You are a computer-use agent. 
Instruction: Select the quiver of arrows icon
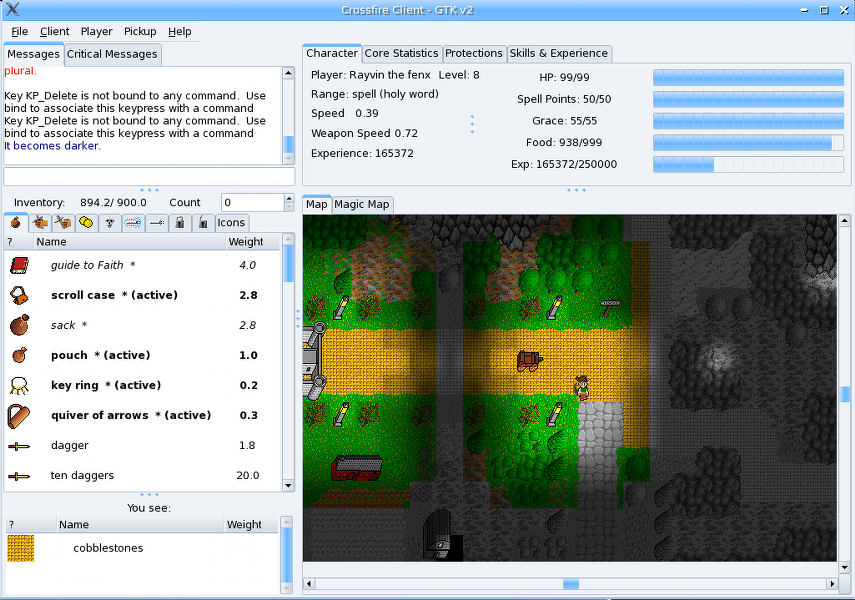click(19, 415)
